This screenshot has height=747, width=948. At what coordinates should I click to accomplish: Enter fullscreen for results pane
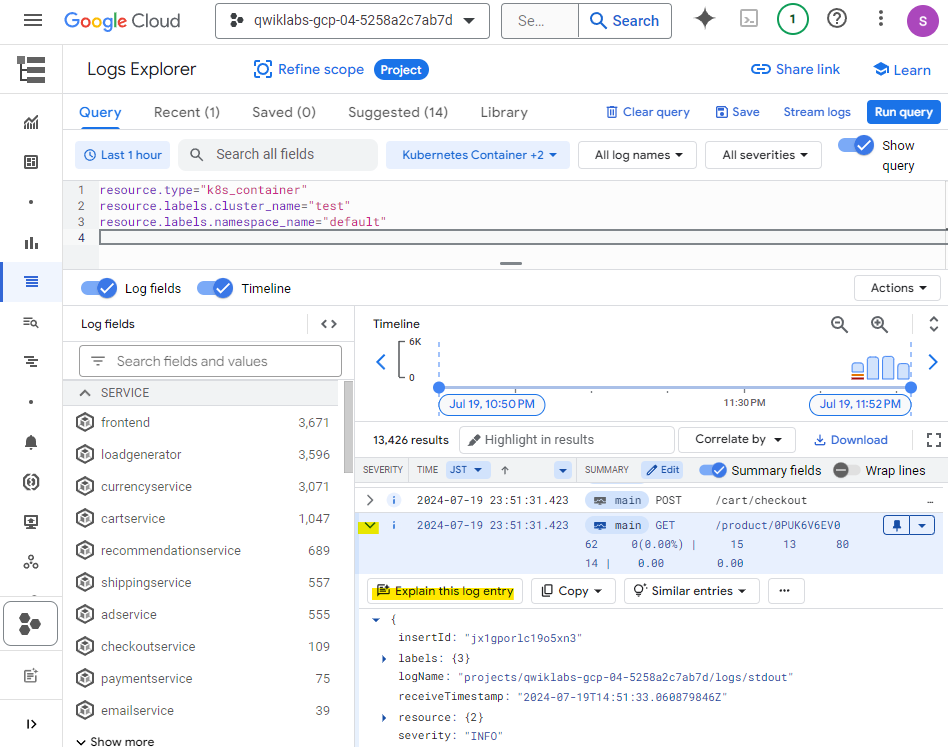pyautogui.click(x=933, y=440)
